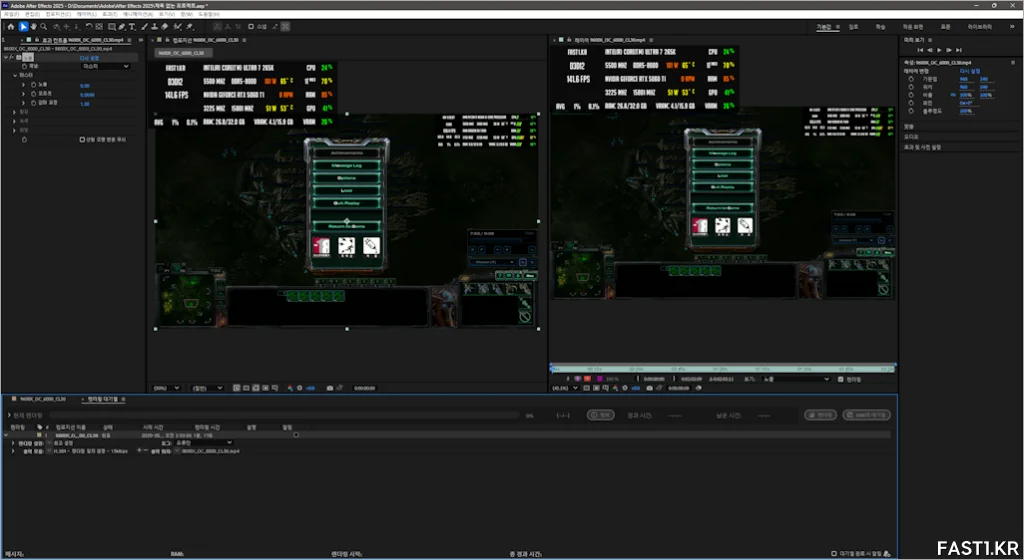Select the Clone Stamp tool

tap(154, 27)
